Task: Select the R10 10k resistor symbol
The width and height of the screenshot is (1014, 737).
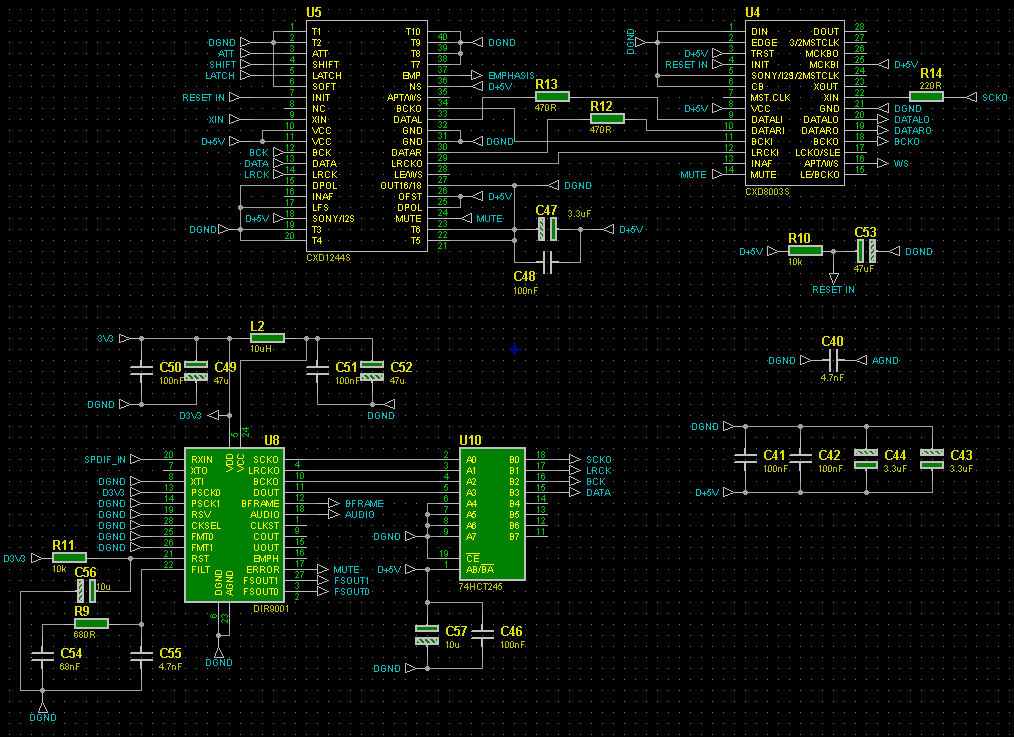Action: 805,251
